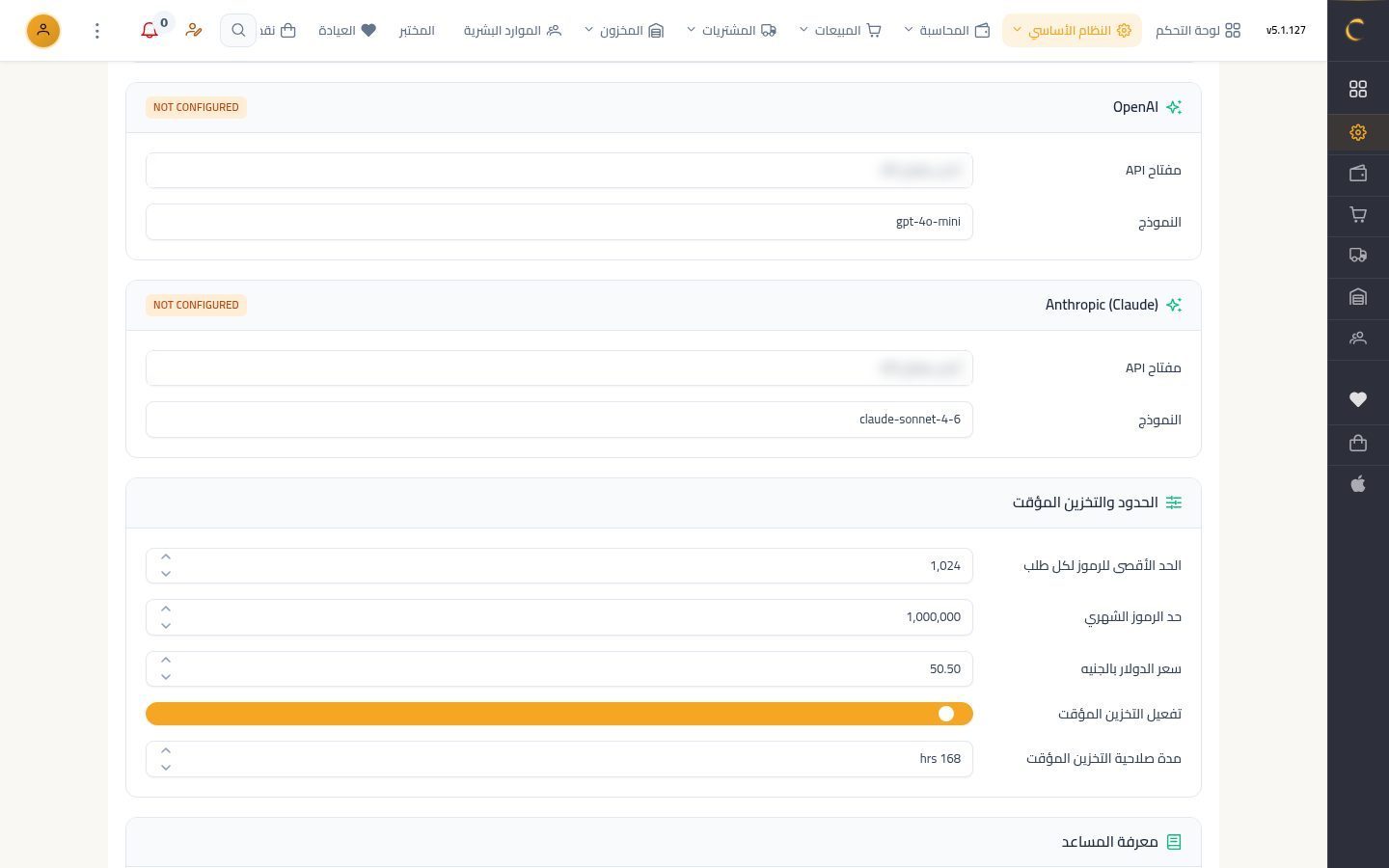The width and height of the screenshot is (1389, 868).
Task: Click the heart icon in sidebar
Action: pyautogui.click(x=1358, y=399)
